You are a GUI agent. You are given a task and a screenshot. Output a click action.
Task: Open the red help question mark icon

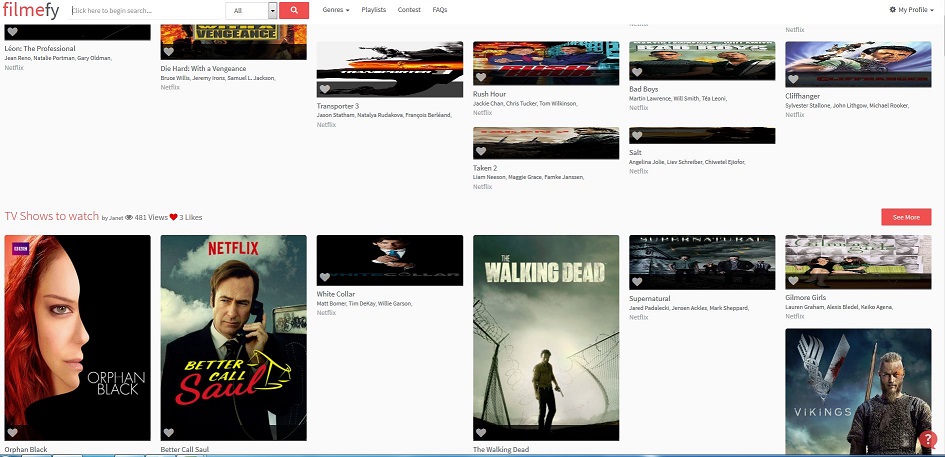(x=928, y=439)
